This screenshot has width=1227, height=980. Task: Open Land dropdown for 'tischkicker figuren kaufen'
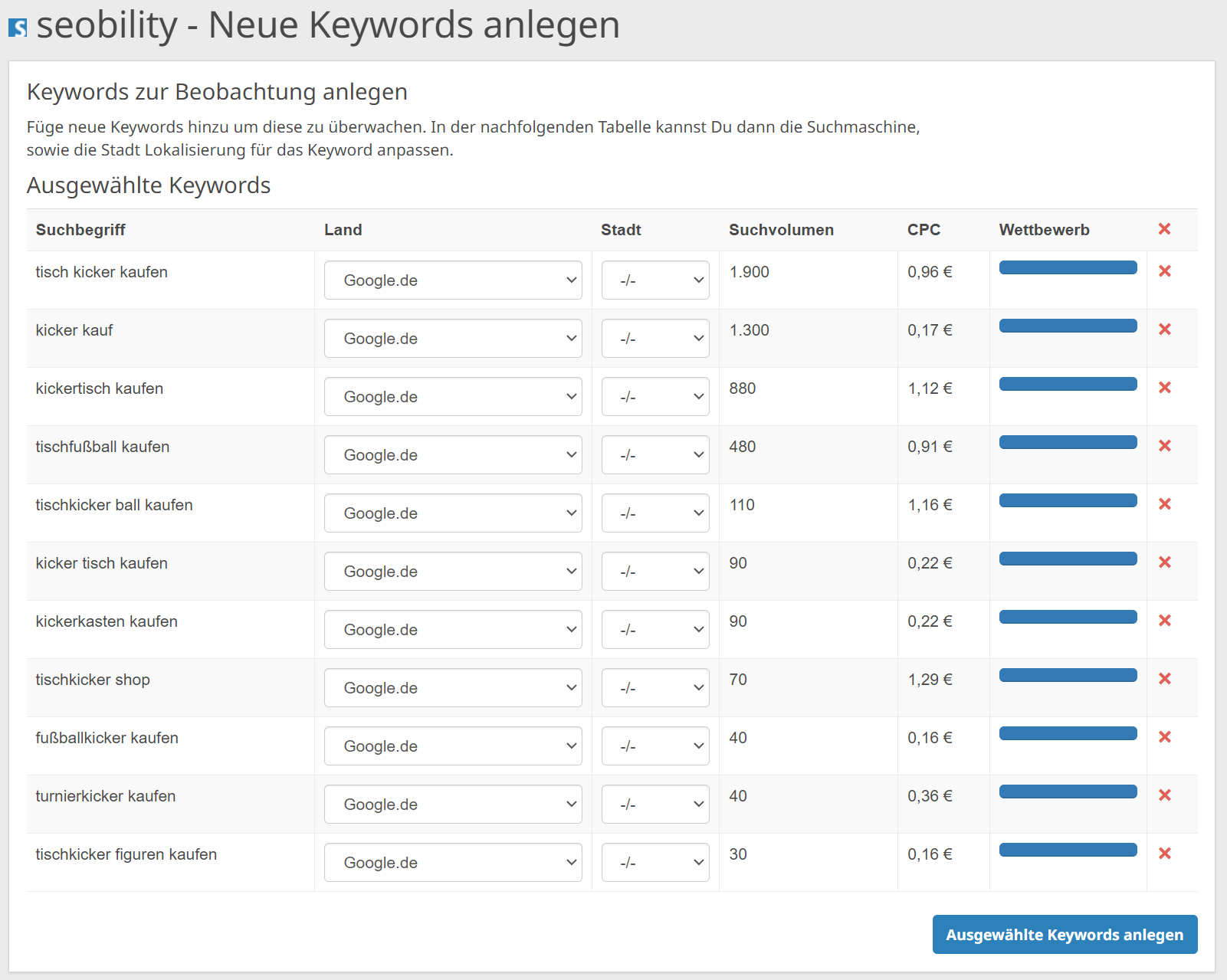453,863
